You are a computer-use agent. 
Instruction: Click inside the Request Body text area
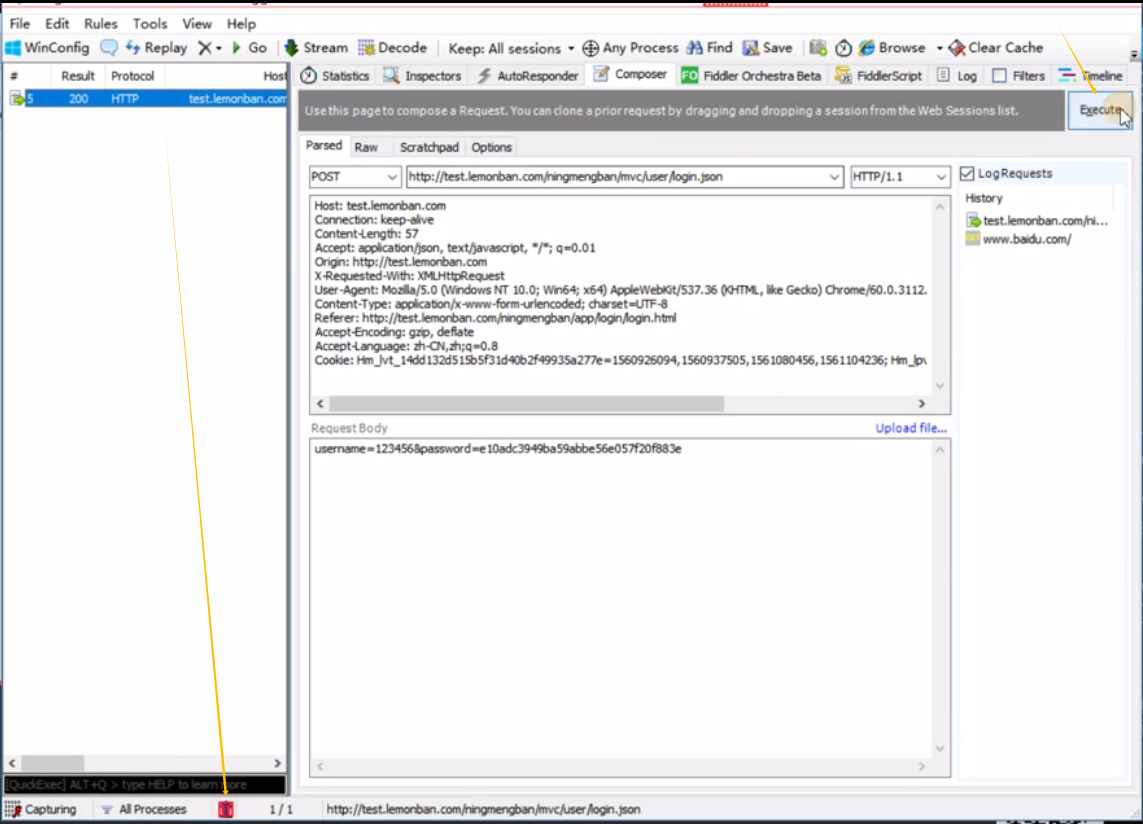[620, 598]
